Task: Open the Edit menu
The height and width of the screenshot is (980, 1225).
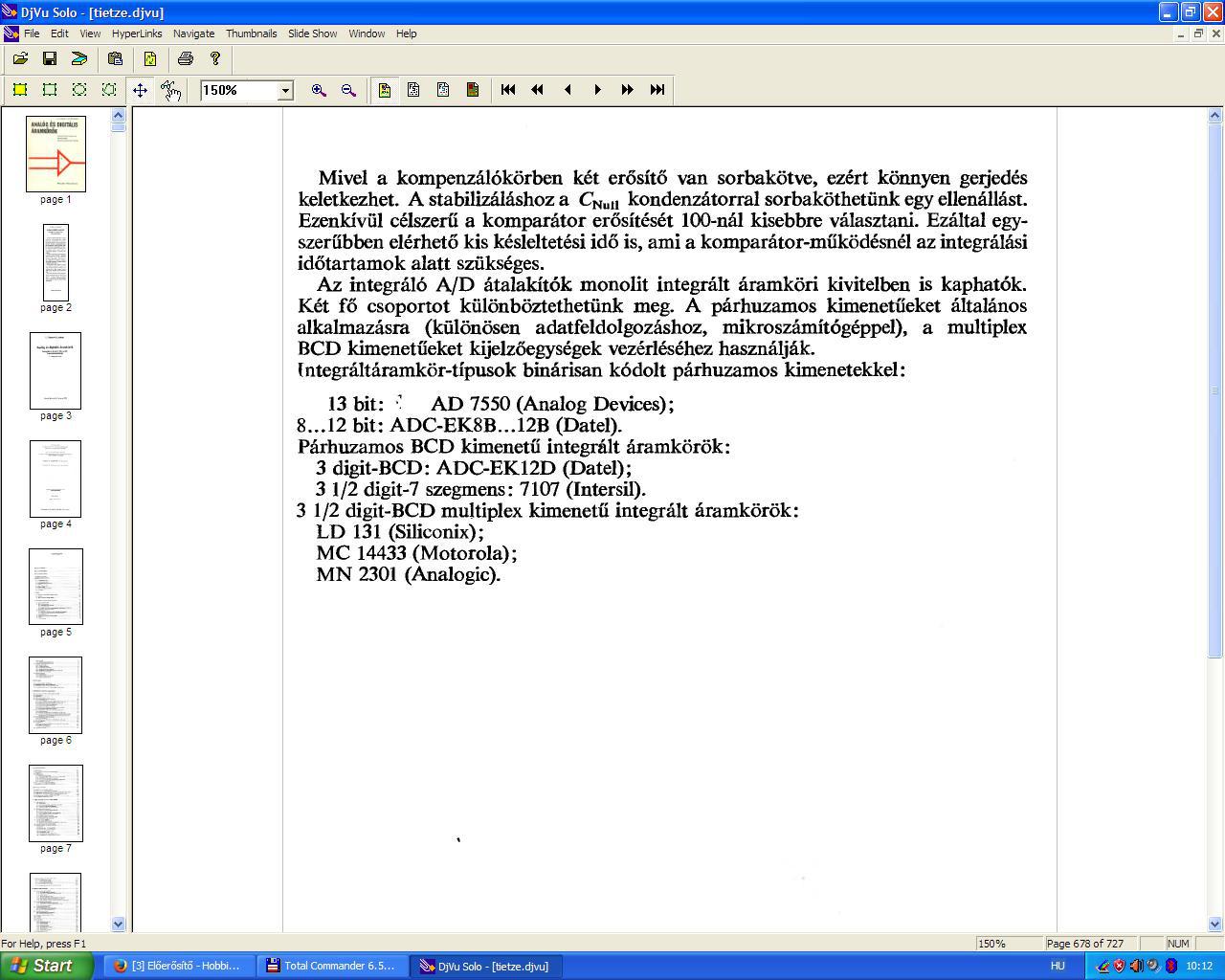Action: 59,33
